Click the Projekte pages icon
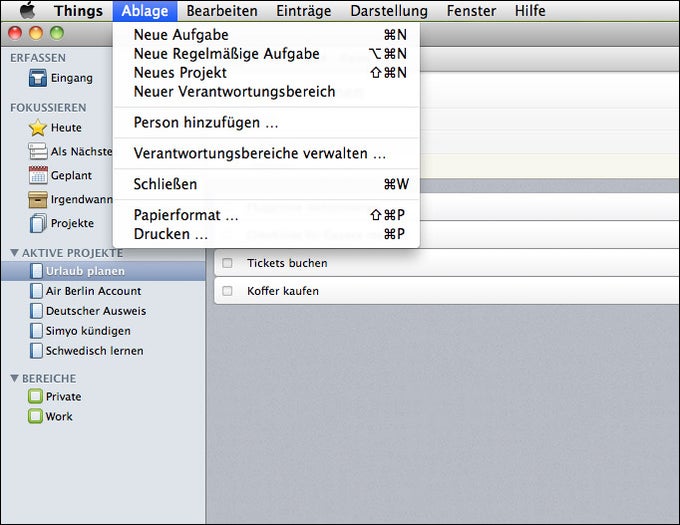This screenshot has height=525, width=680. coord(38,223)
